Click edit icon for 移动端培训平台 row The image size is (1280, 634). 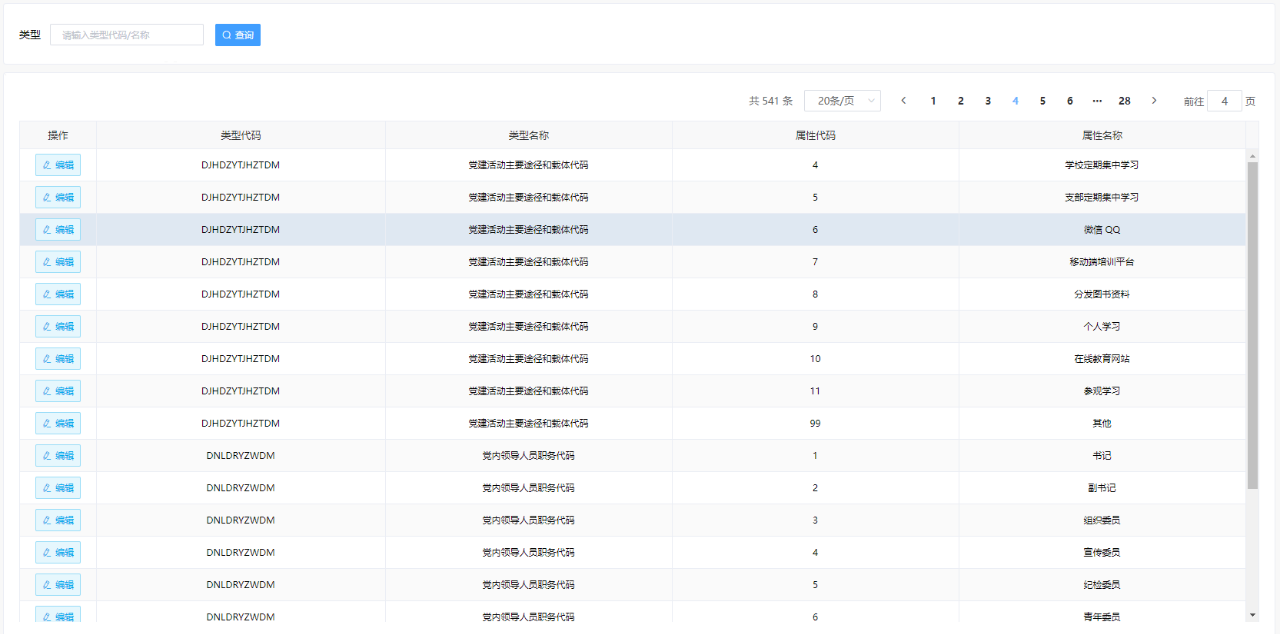(47, 262)
